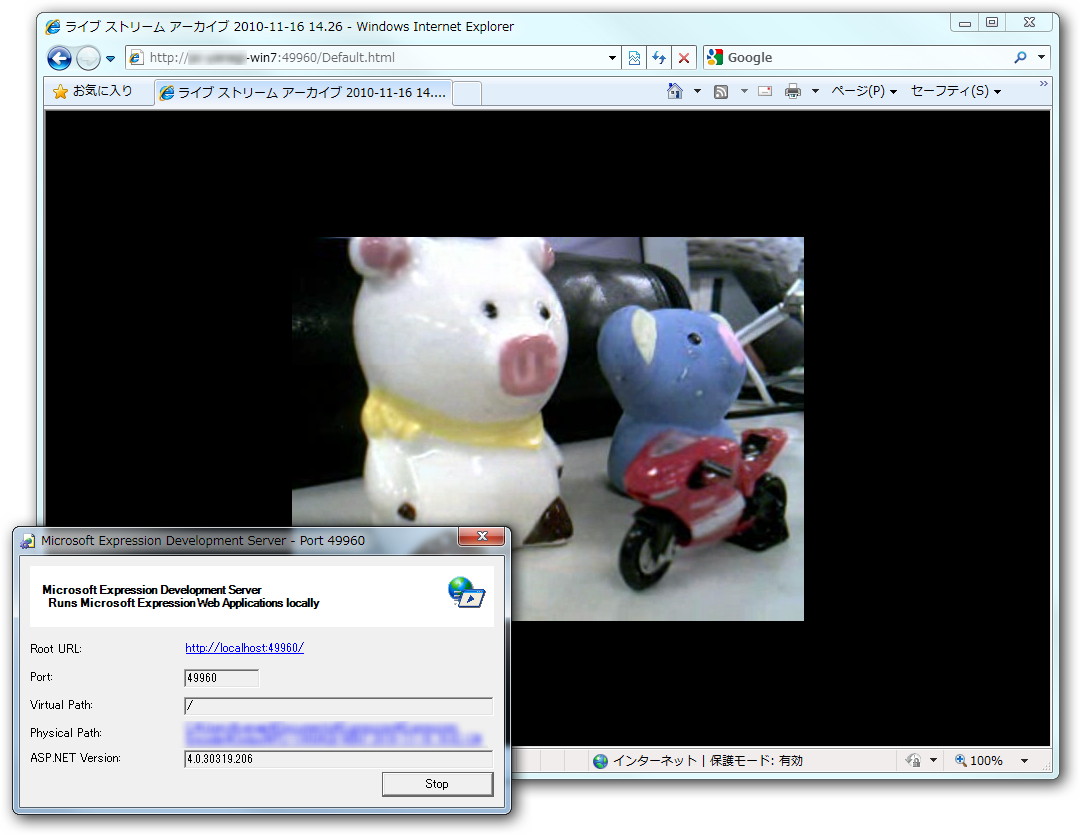Click the blurred Physical Path link
Viewport: 1080px width, 835px height.
333,733
